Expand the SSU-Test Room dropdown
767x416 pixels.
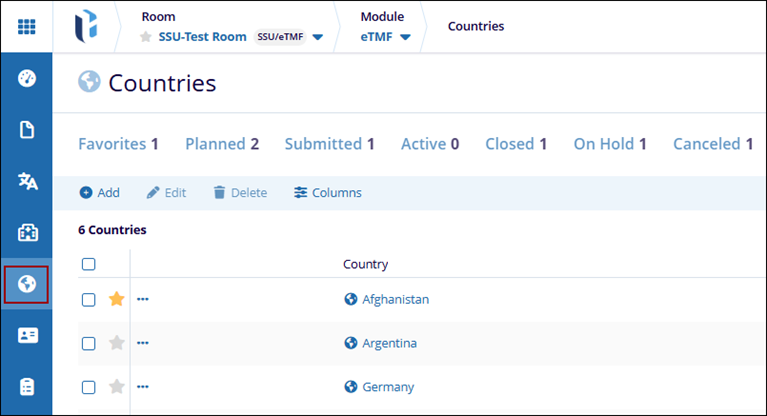(x=318, y=38)
